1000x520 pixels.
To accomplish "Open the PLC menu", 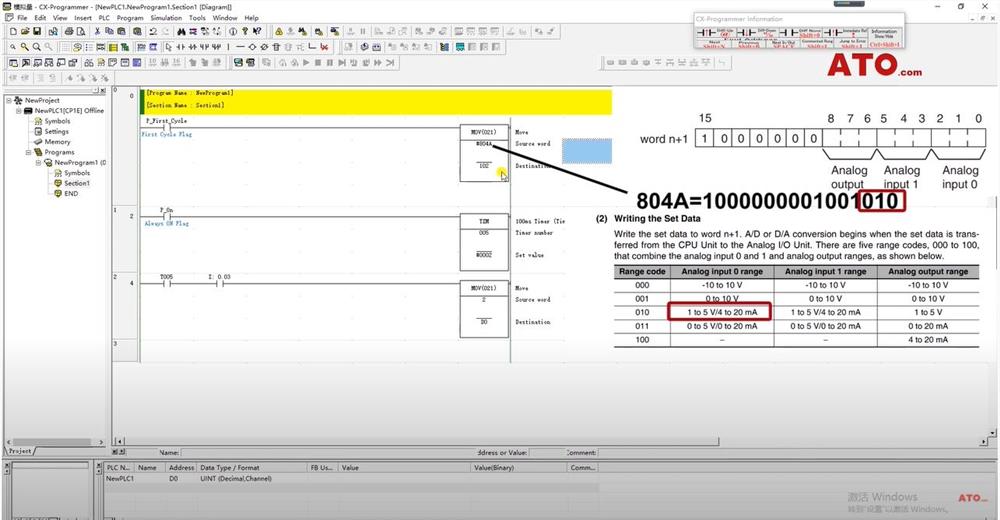I will click(x=104, y=18).
